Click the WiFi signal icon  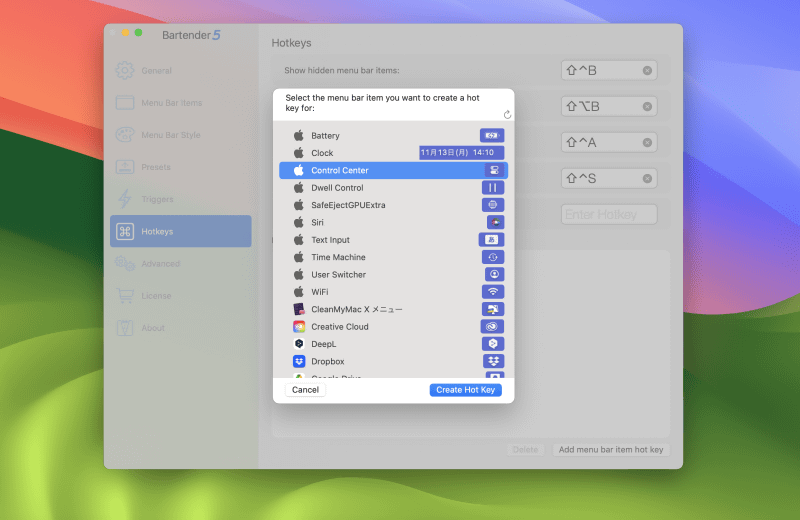click(x=493, y=291)
